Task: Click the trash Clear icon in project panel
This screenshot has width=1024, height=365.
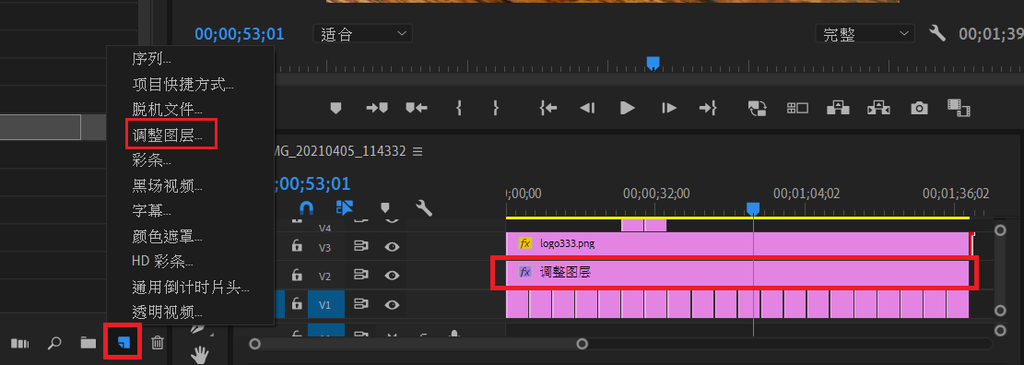Action: tap(157, 342)
